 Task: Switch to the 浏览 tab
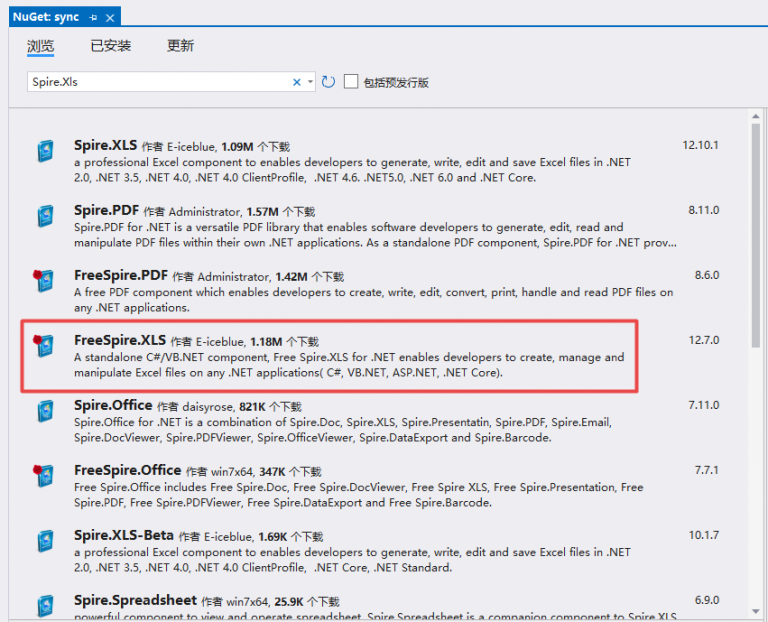[x=40, y=46]
